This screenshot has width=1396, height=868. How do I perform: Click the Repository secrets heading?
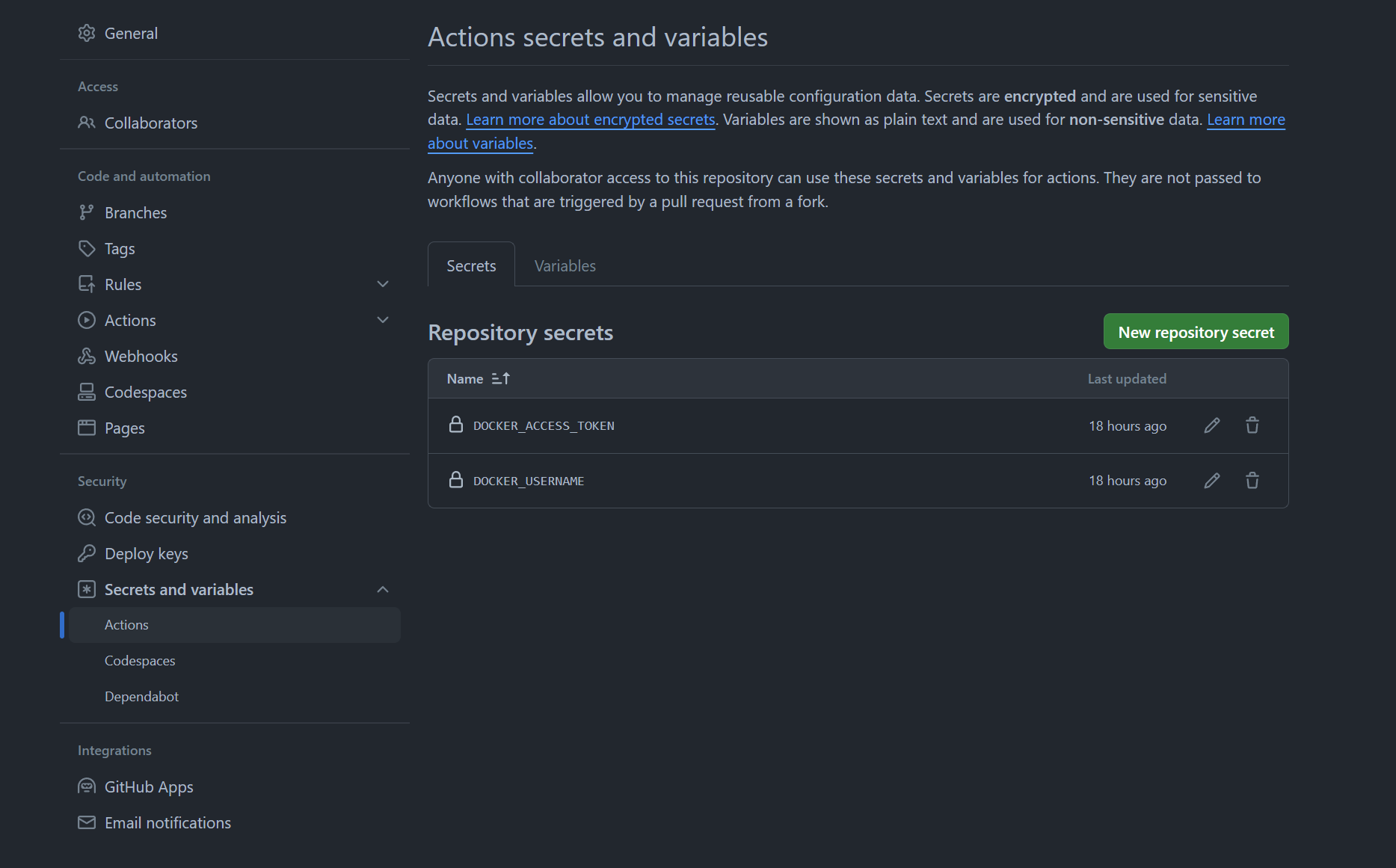click(x=520, y=332)
